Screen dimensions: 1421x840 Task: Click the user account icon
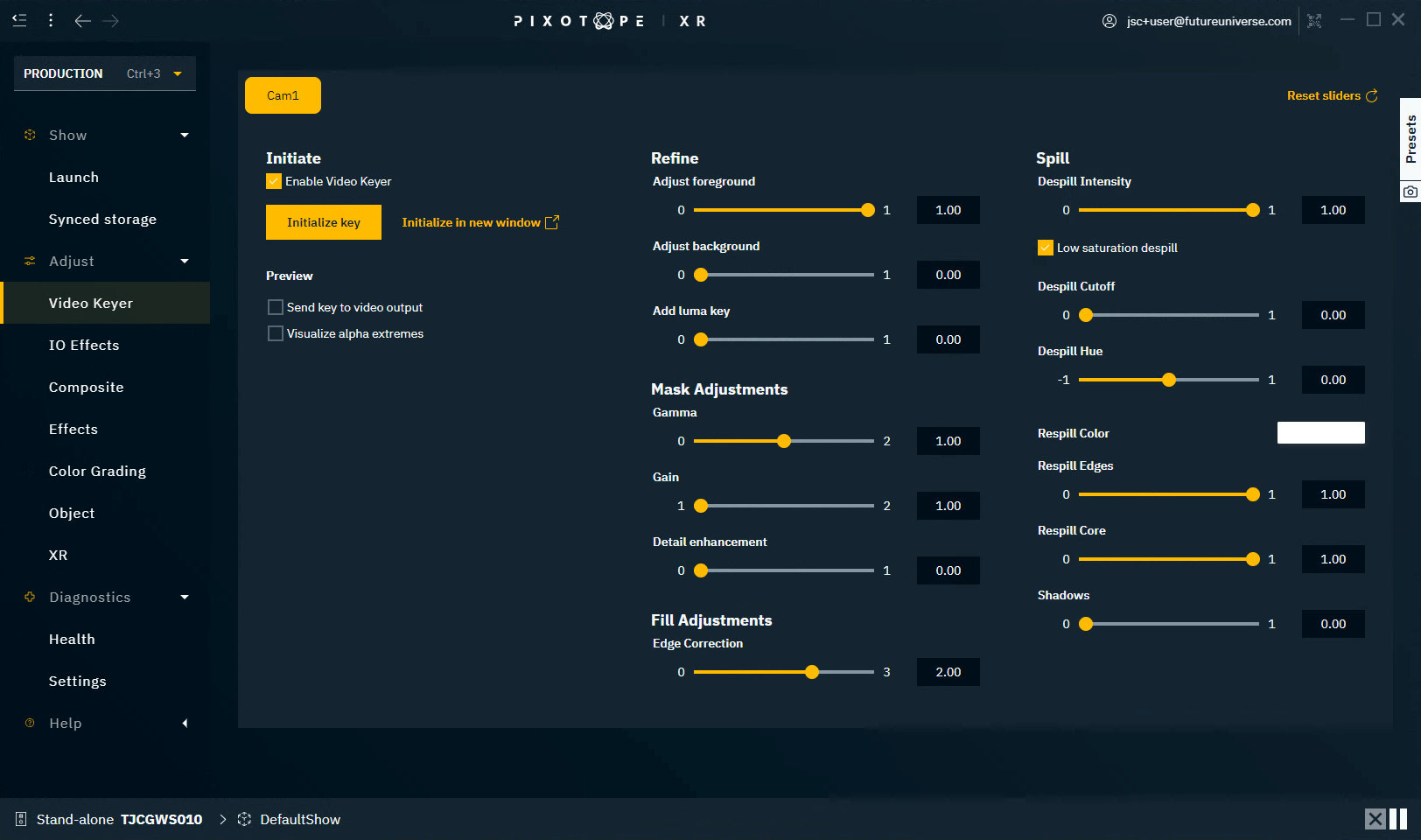pos(1109,20)
